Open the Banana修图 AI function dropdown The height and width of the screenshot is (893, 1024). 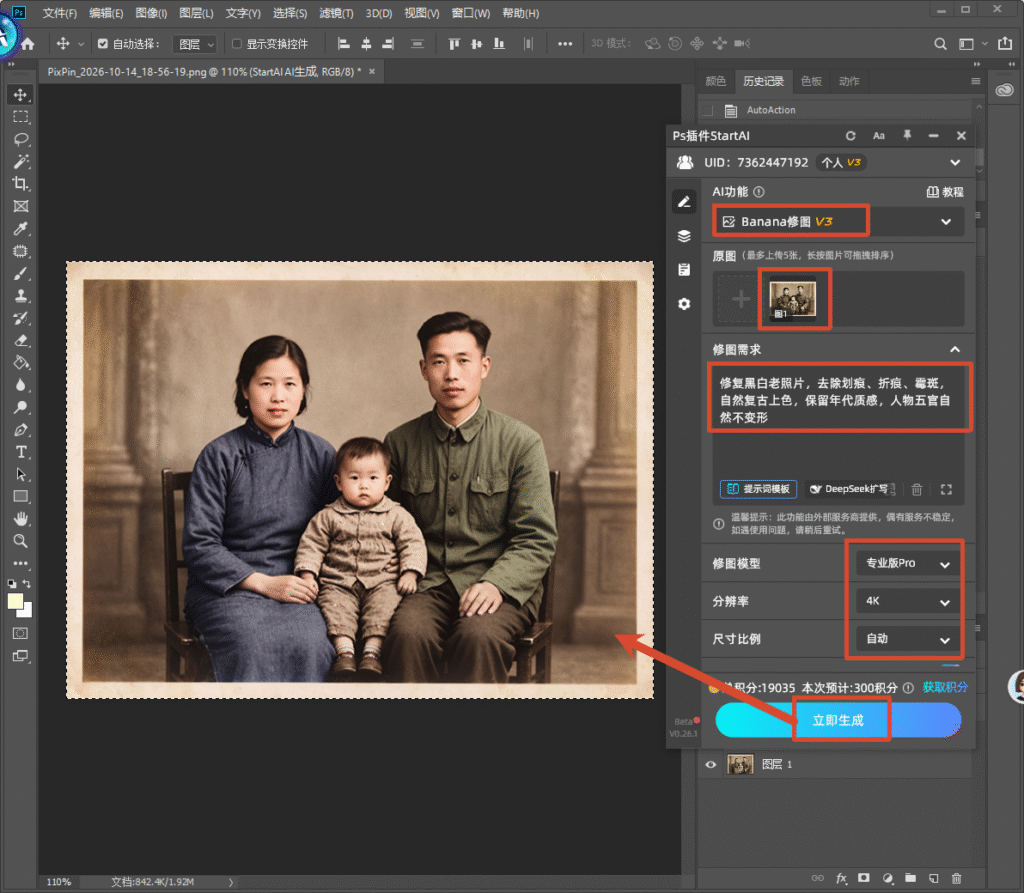click(x=839, y=221)
